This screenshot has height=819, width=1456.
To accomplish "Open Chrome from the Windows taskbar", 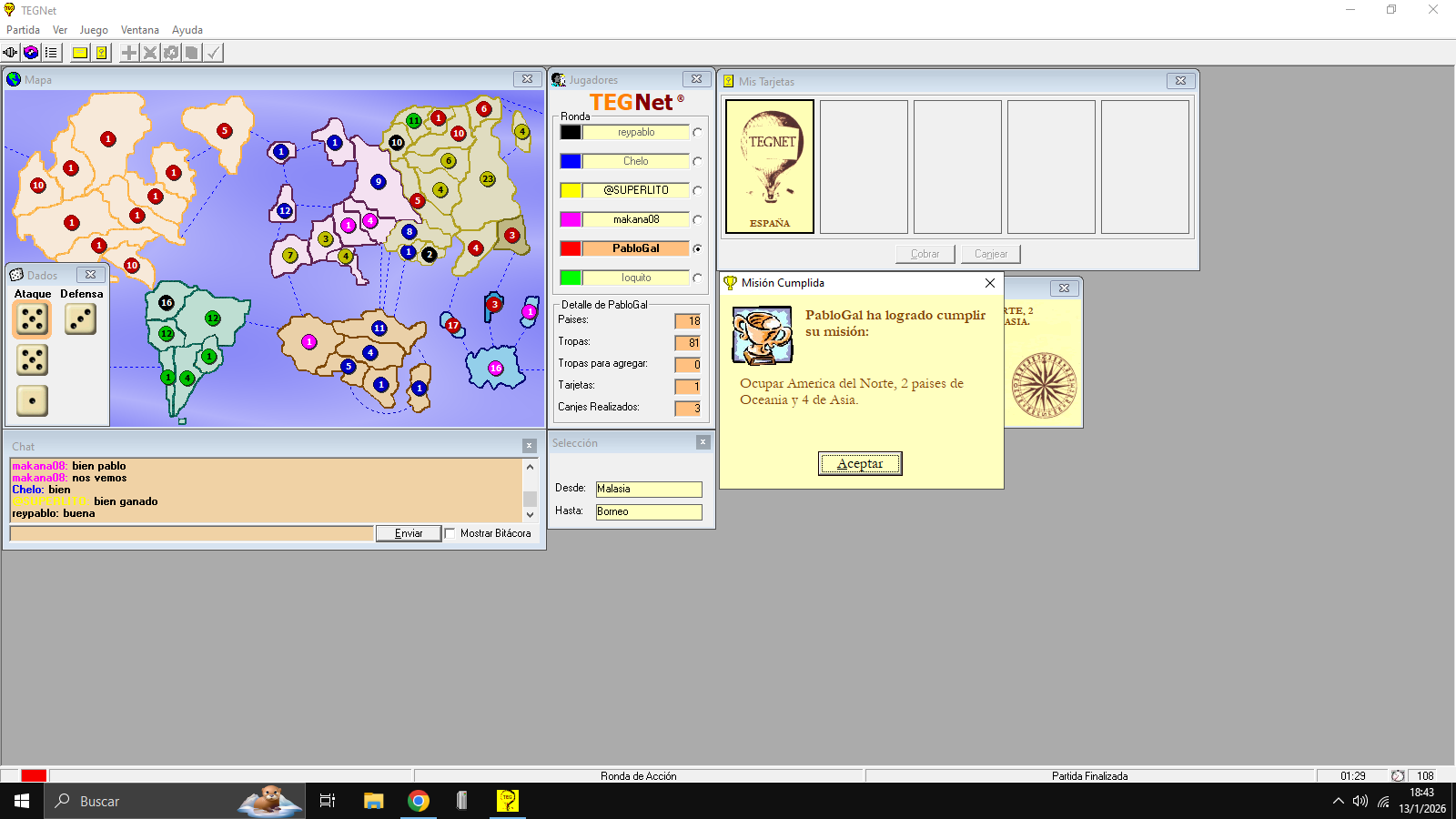I will click(418, 801).
